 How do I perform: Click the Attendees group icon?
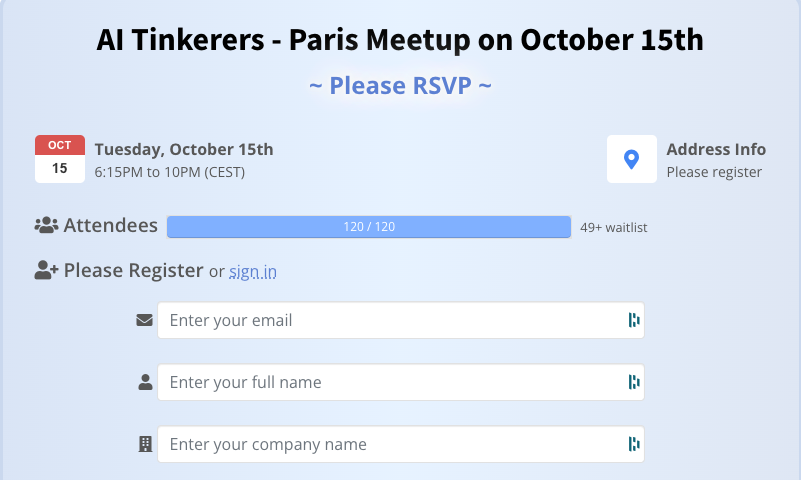46,226
